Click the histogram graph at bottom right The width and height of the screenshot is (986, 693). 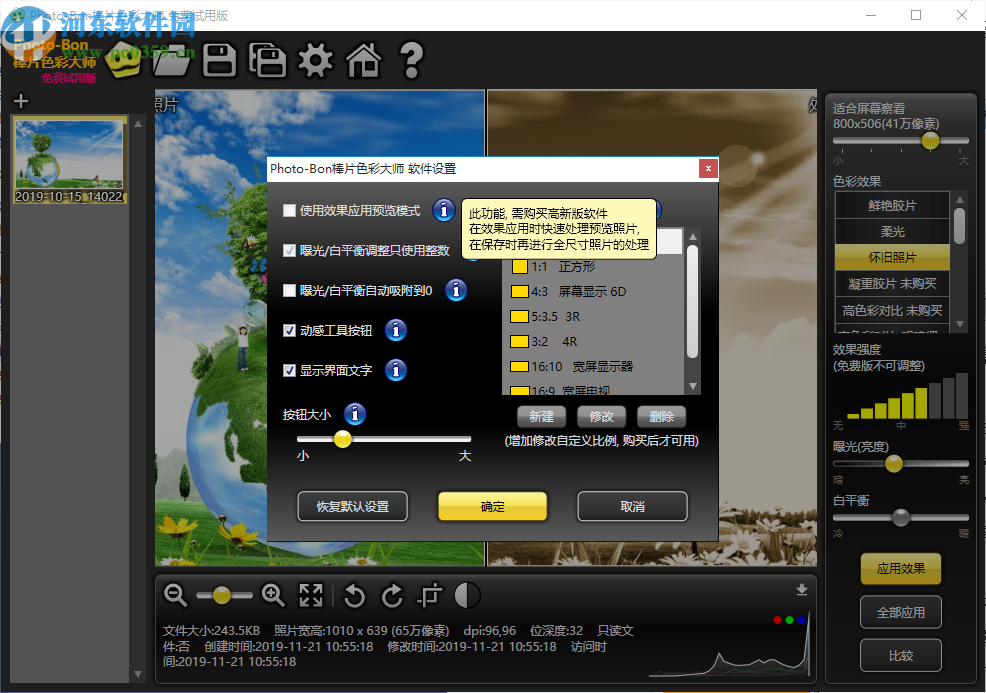tap(729, 644)
